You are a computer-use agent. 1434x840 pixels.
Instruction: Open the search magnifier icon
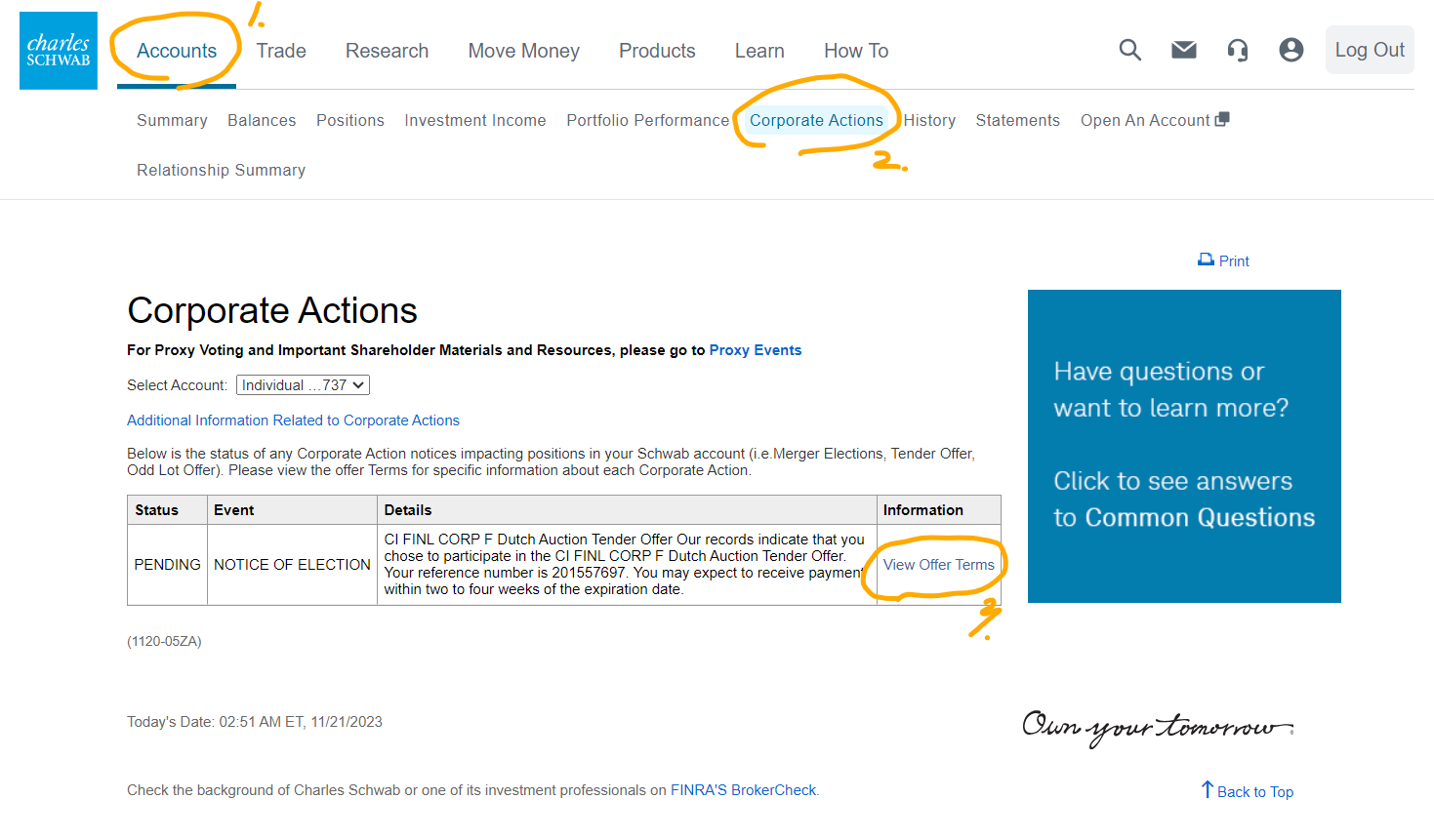pyautogui.click(x=1130, y=50)
